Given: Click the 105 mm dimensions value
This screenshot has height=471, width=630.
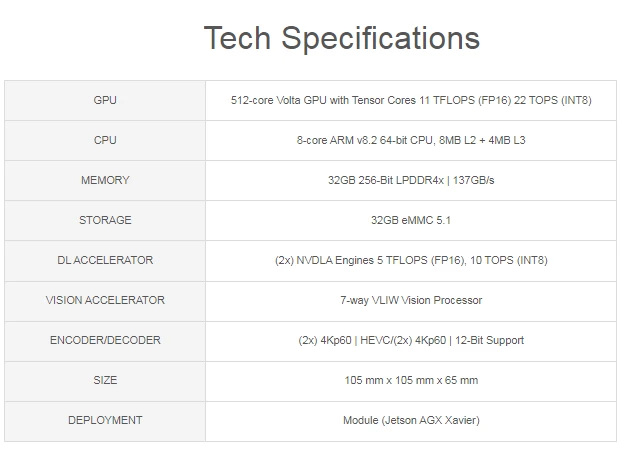Looking at the screenshot, I should [411, 380].
